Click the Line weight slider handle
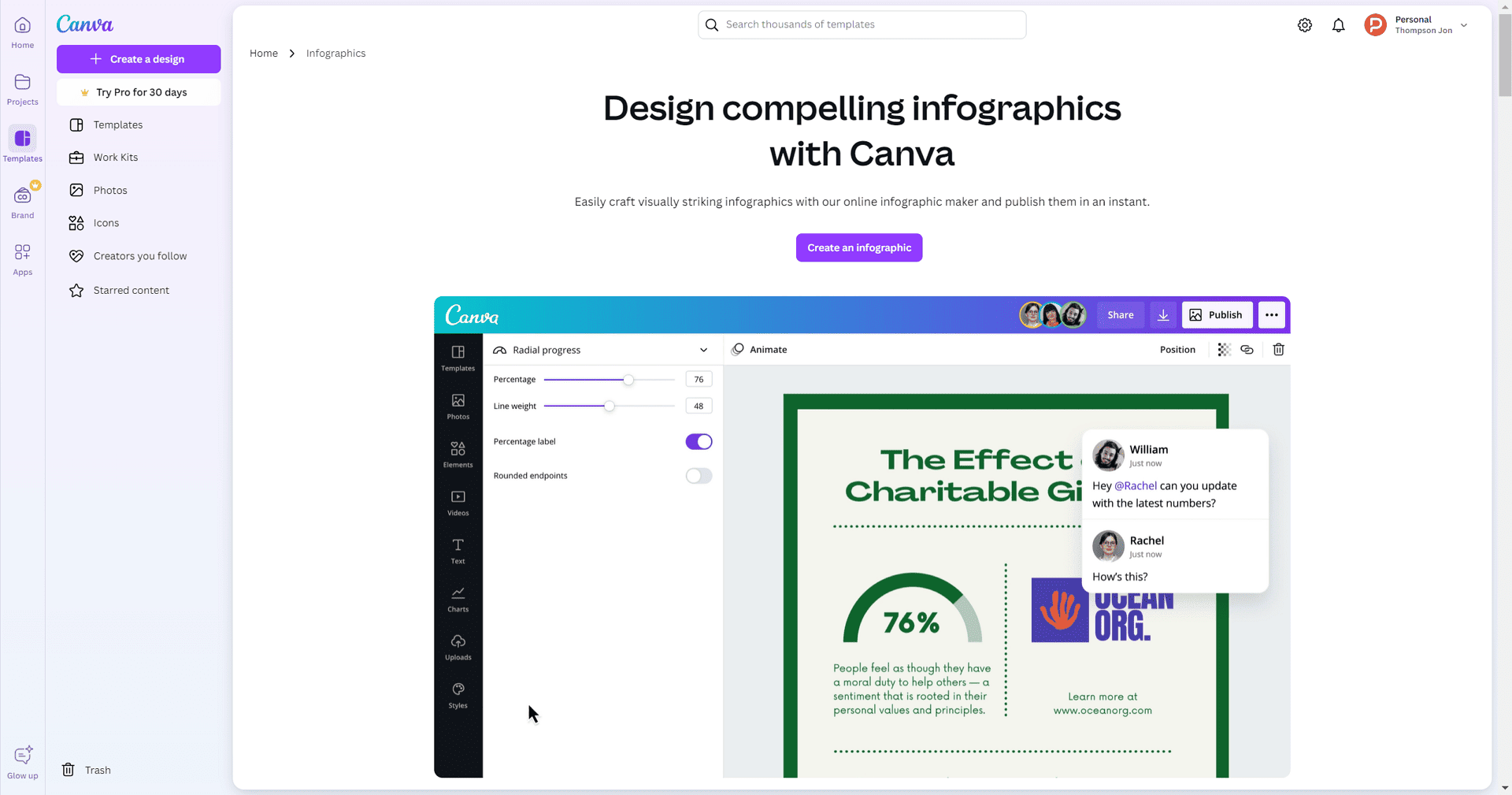This screenshot has width=1512, height=795. [x=610, y=406]
